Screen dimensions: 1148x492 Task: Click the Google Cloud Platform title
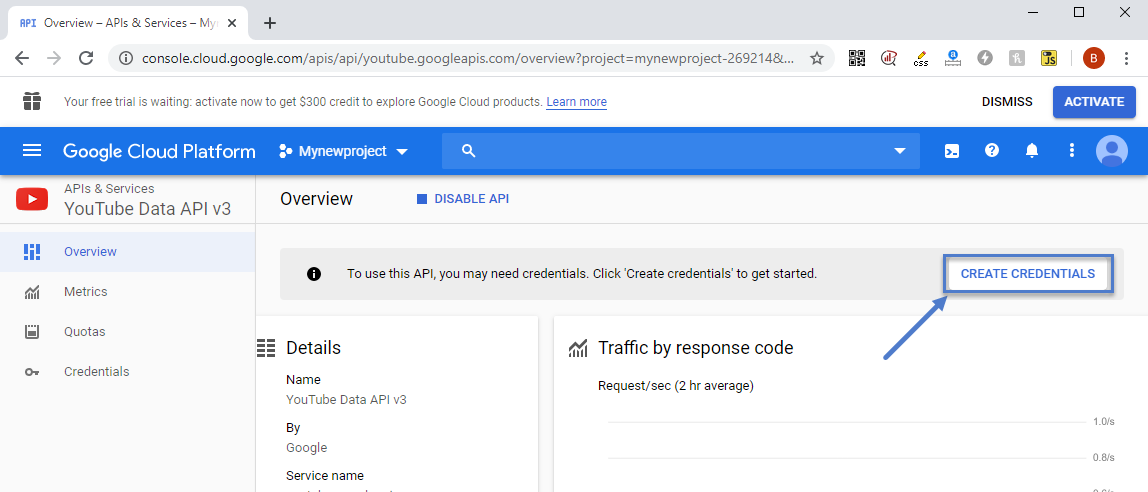click(x=159, y=152)
